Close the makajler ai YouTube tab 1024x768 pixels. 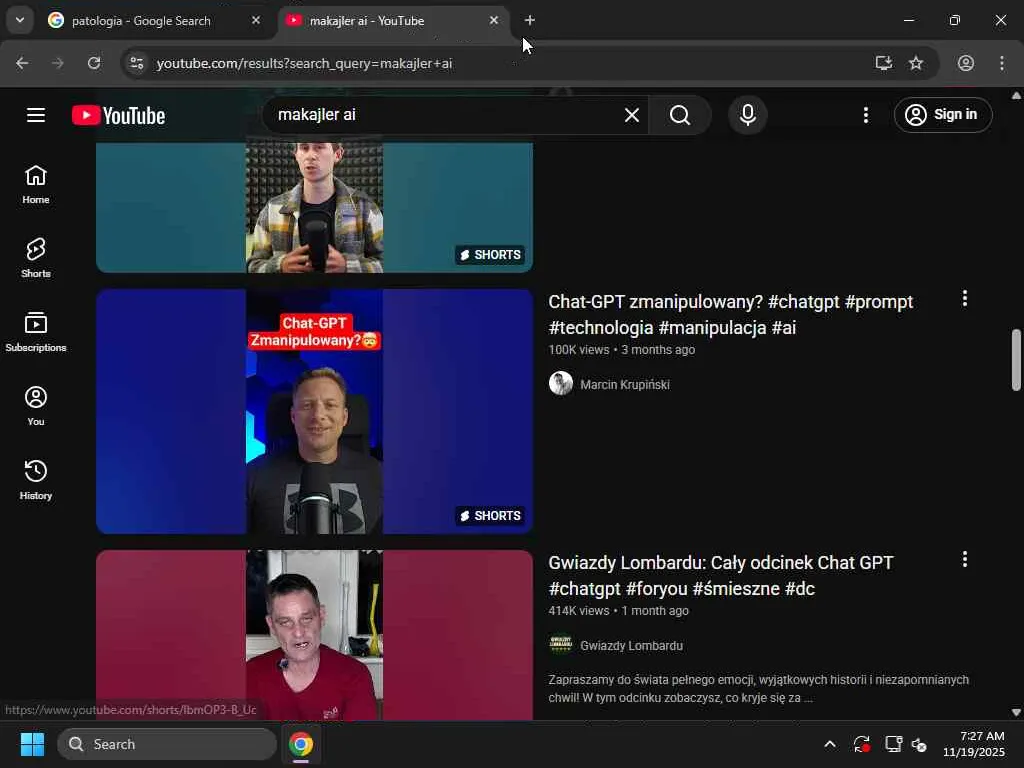494,21
